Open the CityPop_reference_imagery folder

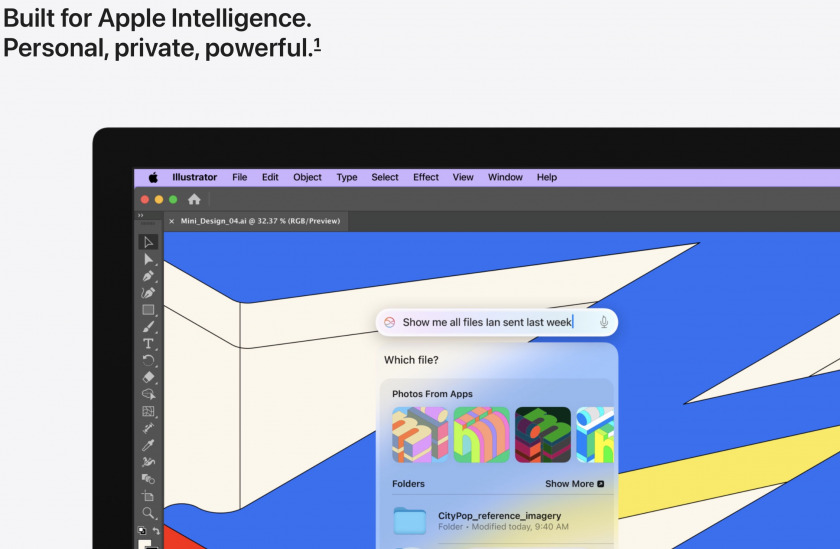pos(502,521)
